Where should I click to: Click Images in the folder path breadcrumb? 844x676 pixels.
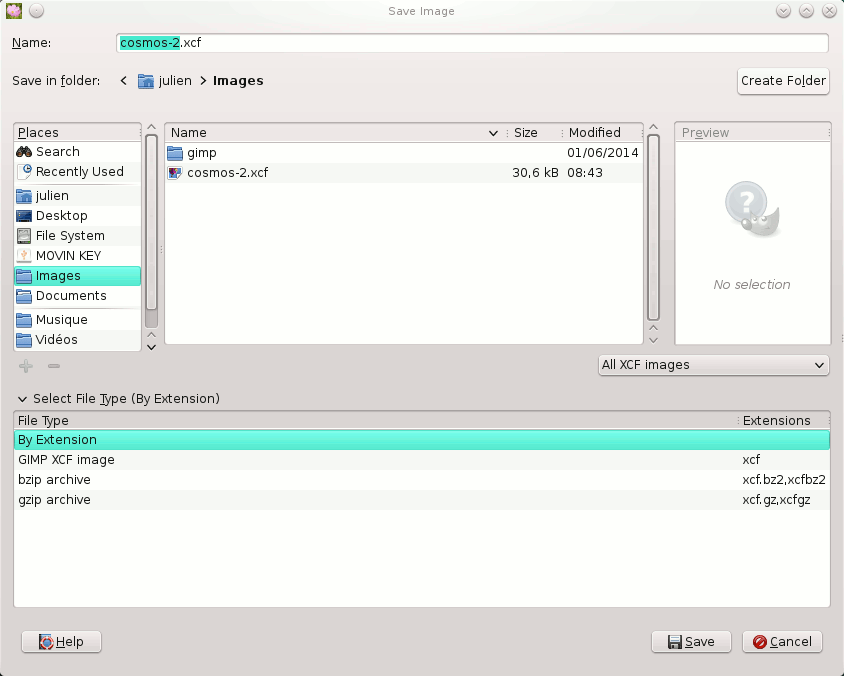(x=237, y=80)
